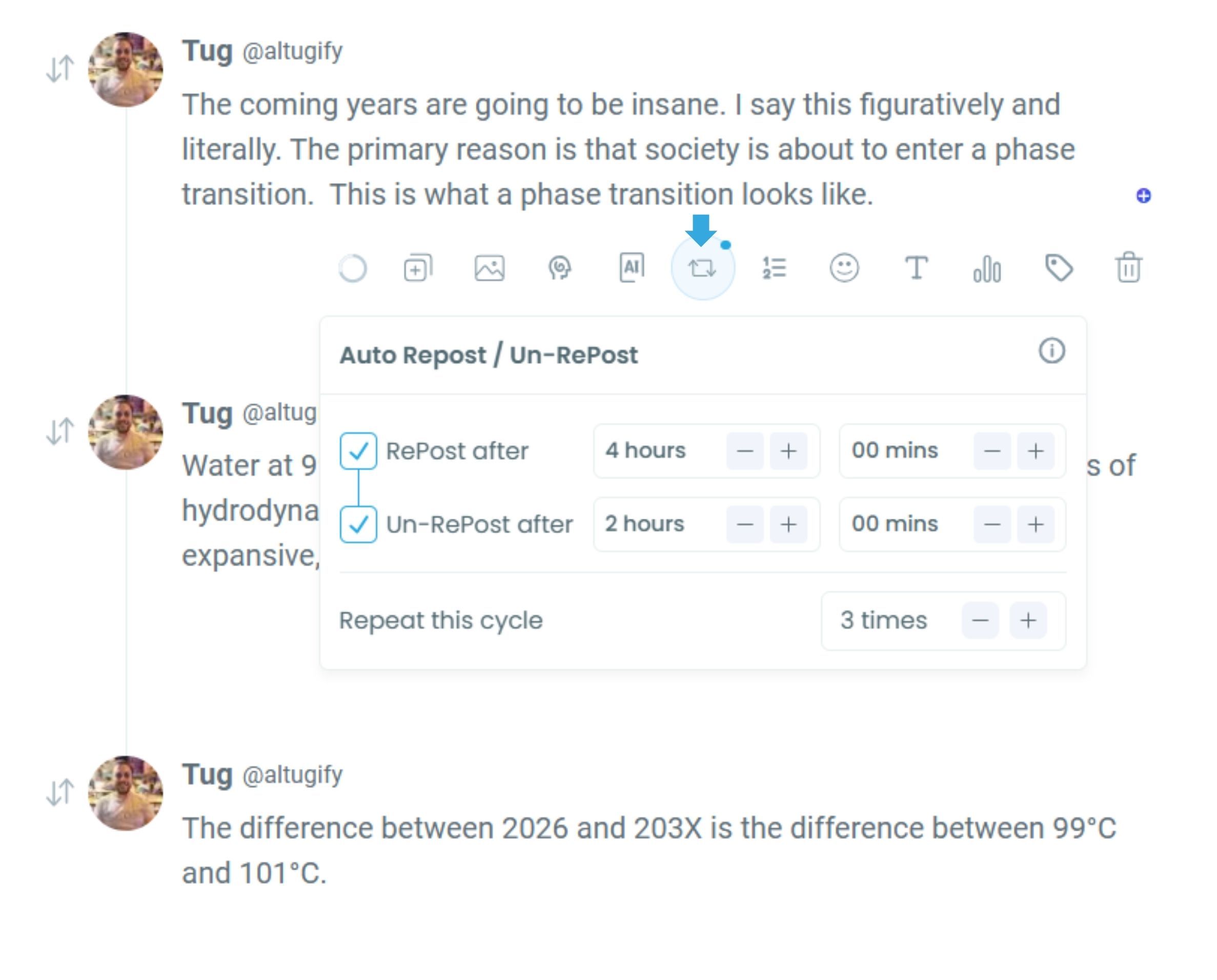Increase RePost hours with plus button

coord(788,451)
